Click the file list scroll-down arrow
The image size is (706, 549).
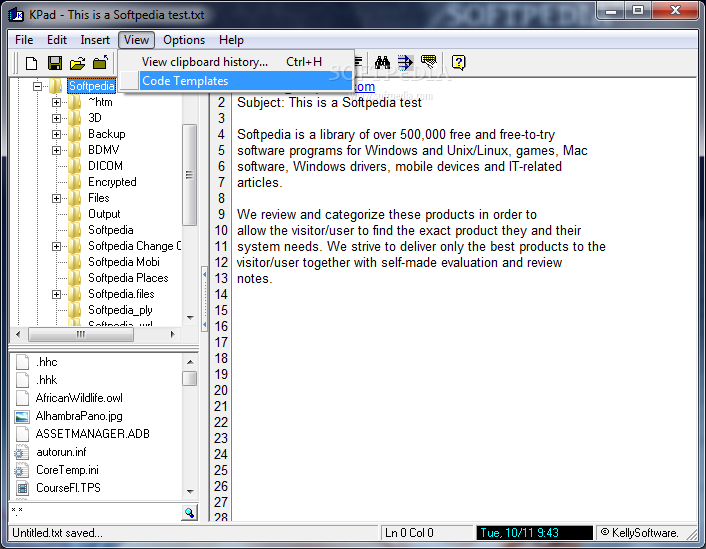click(190, 491)
